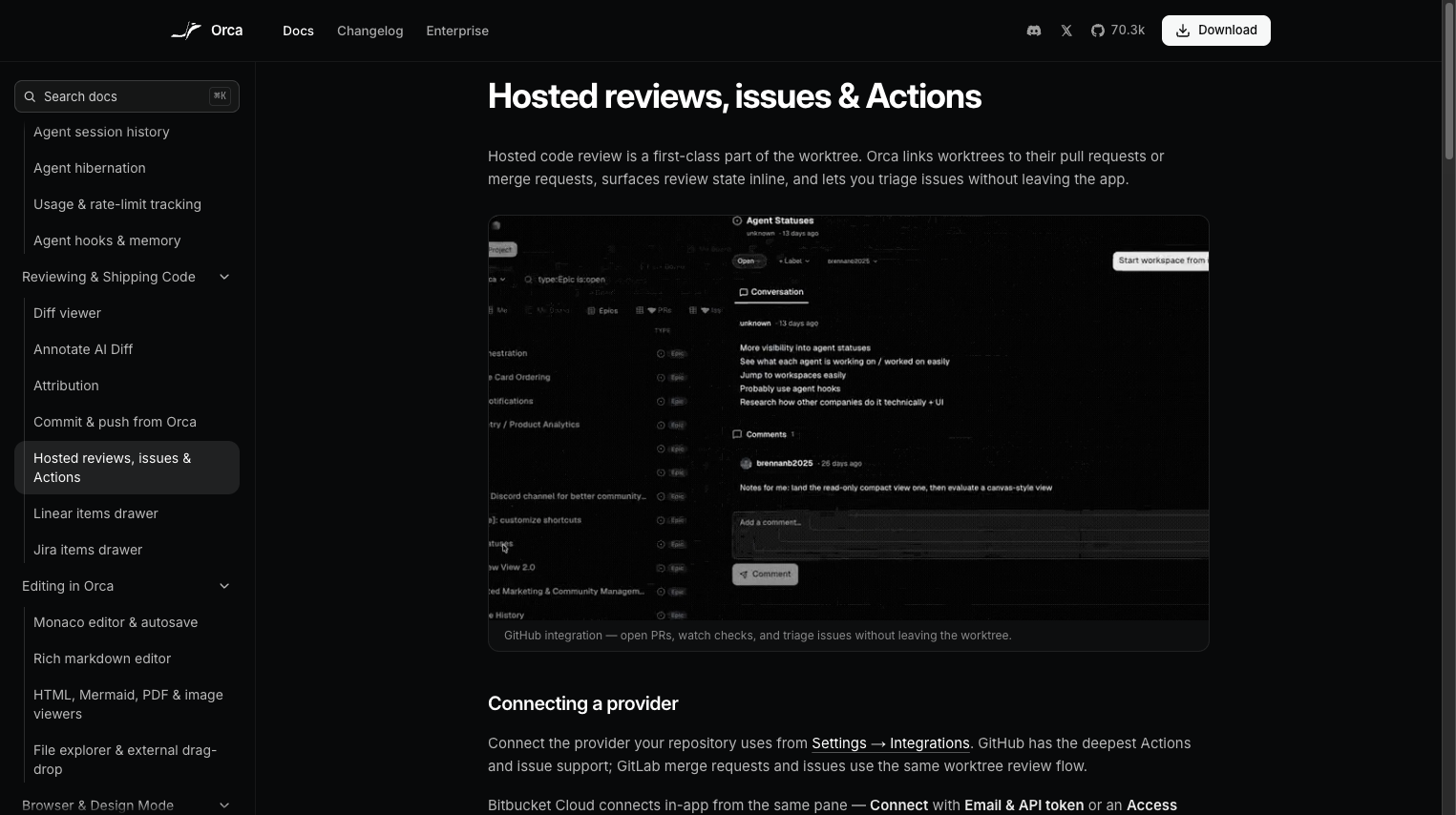Image resolution: width=1456 pixels, height=815 pixels.
Task: Follow the Settings → Integrations link
Action: coord(891,743)
